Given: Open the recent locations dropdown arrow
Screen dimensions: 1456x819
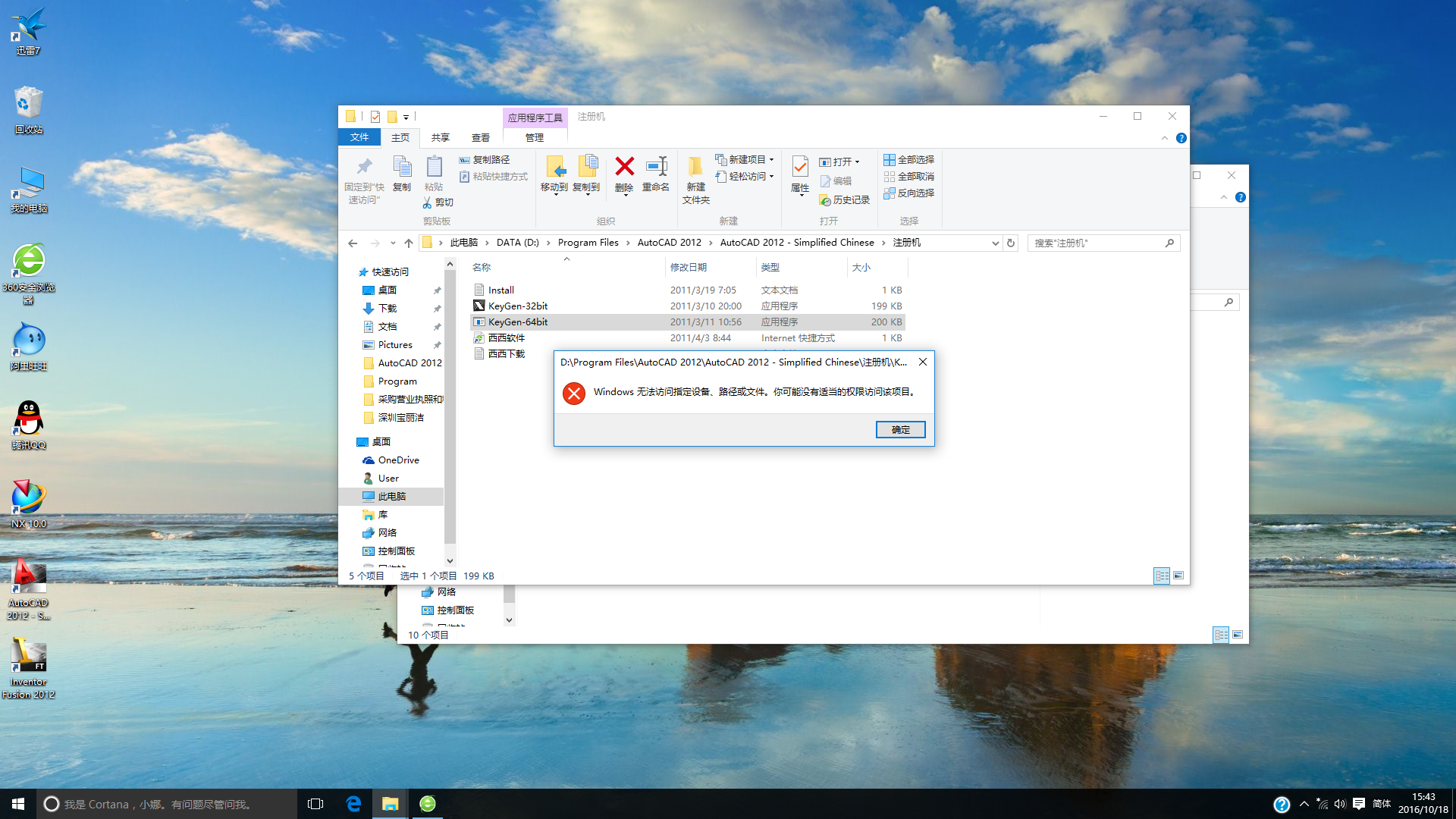Looking at the screenshot, I should (x=393, y=243).
